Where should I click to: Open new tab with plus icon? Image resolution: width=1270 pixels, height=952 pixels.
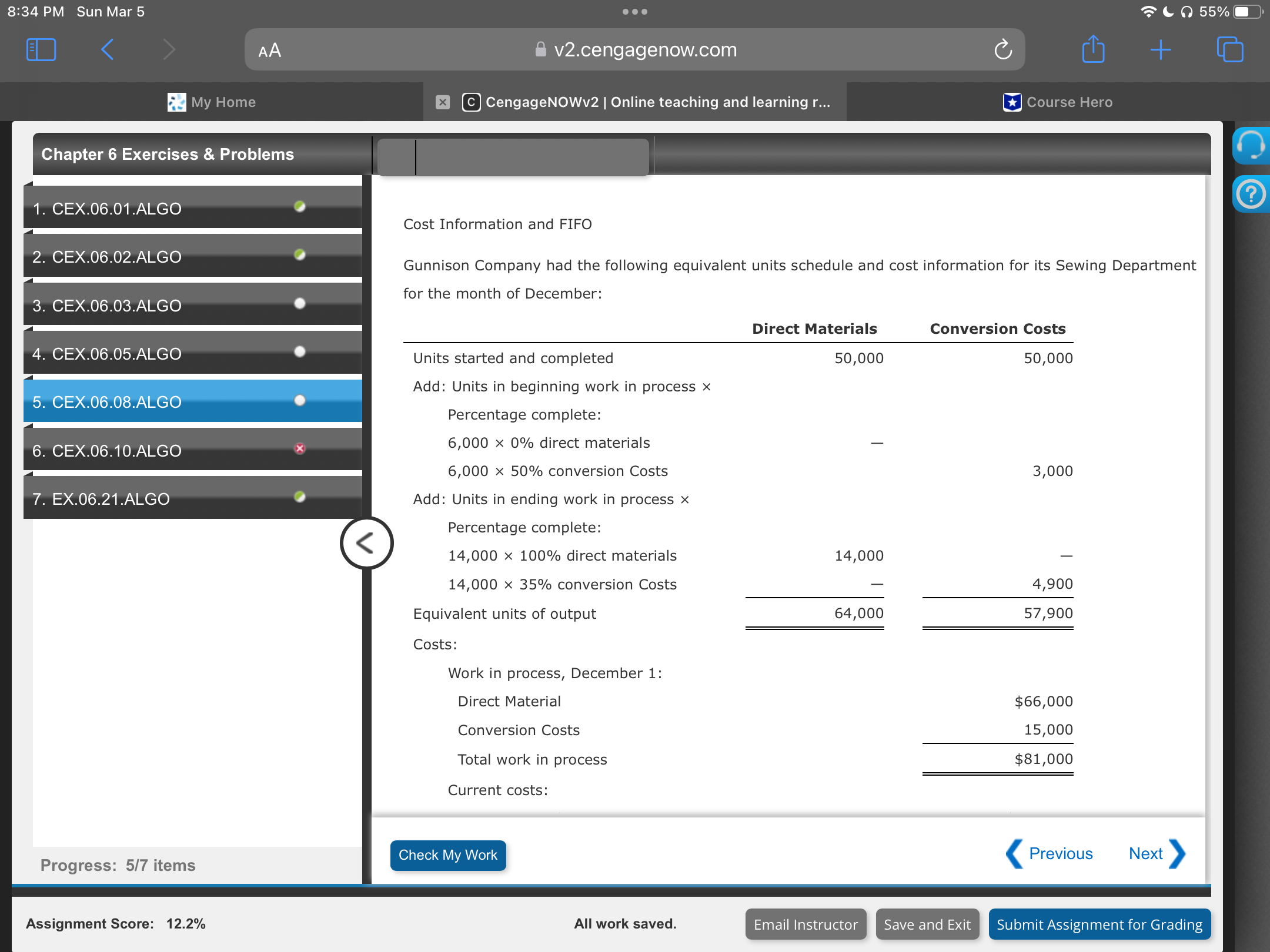1161,50
